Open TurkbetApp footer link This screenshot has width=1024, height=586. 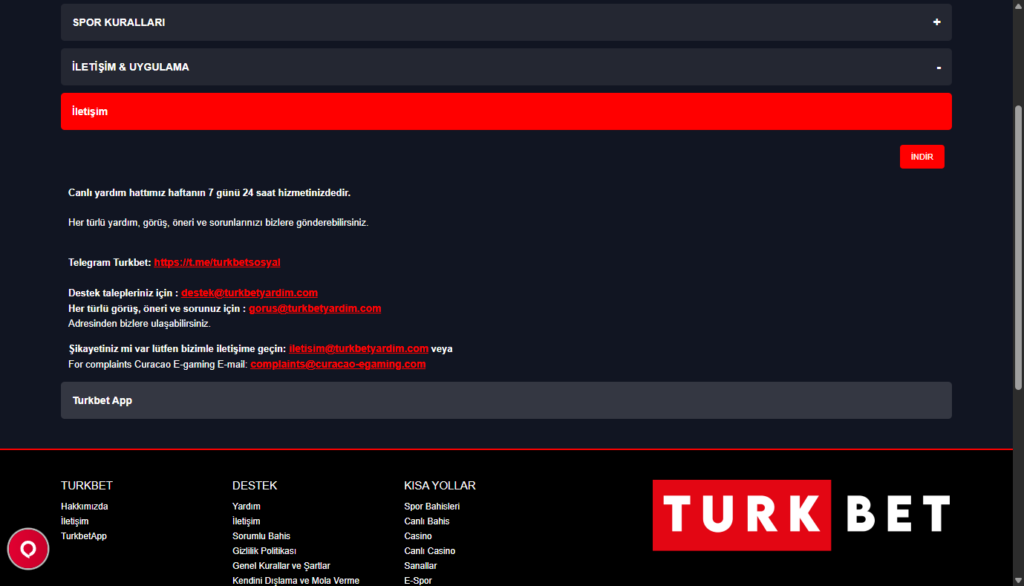[x=83, y=536]
